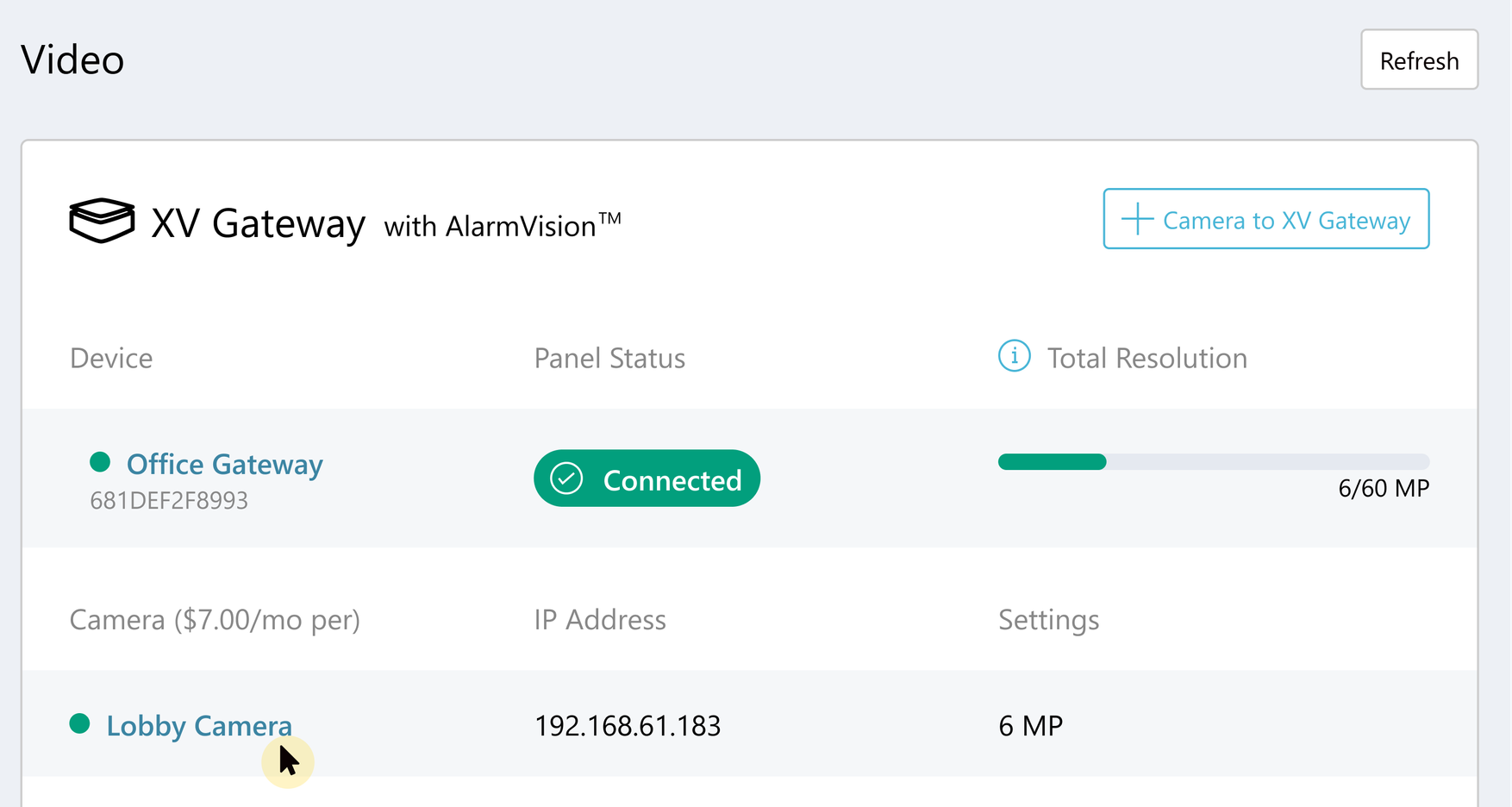Click the Camera ($7.00/mo per) column header

[x=215, y=620]
